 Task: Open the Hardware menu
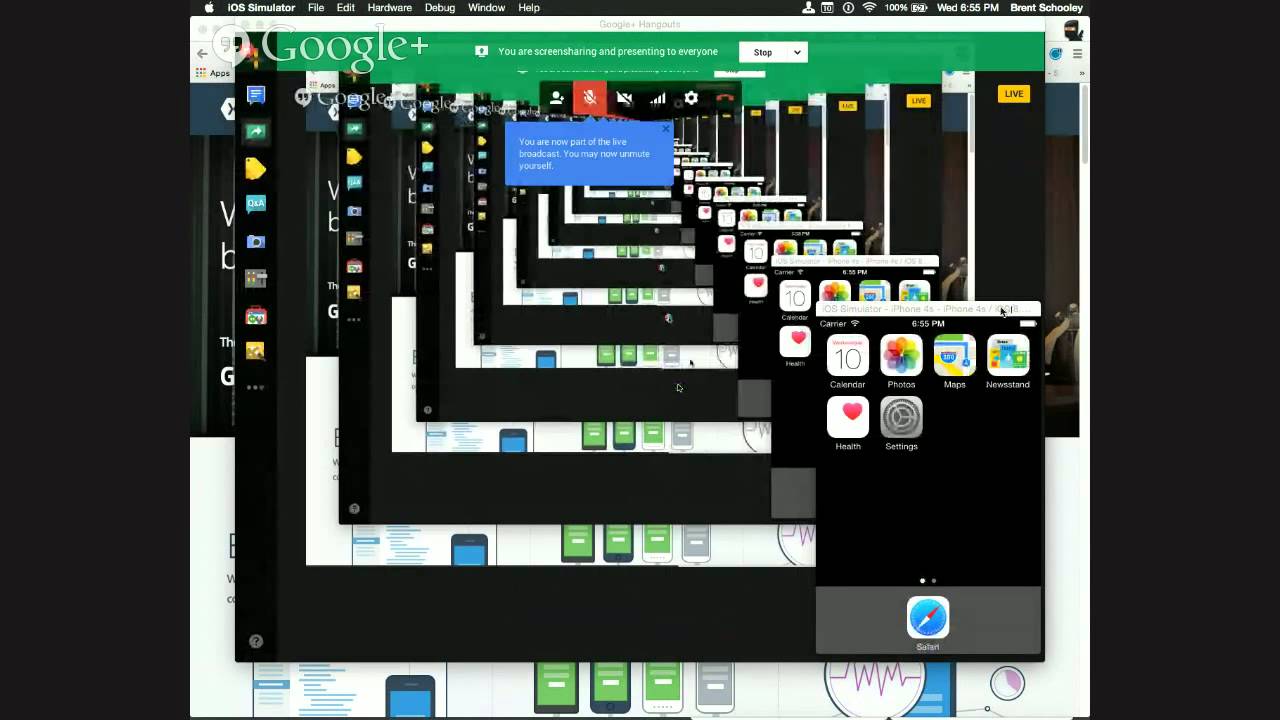pyautogui.click(x=390, y=8)
